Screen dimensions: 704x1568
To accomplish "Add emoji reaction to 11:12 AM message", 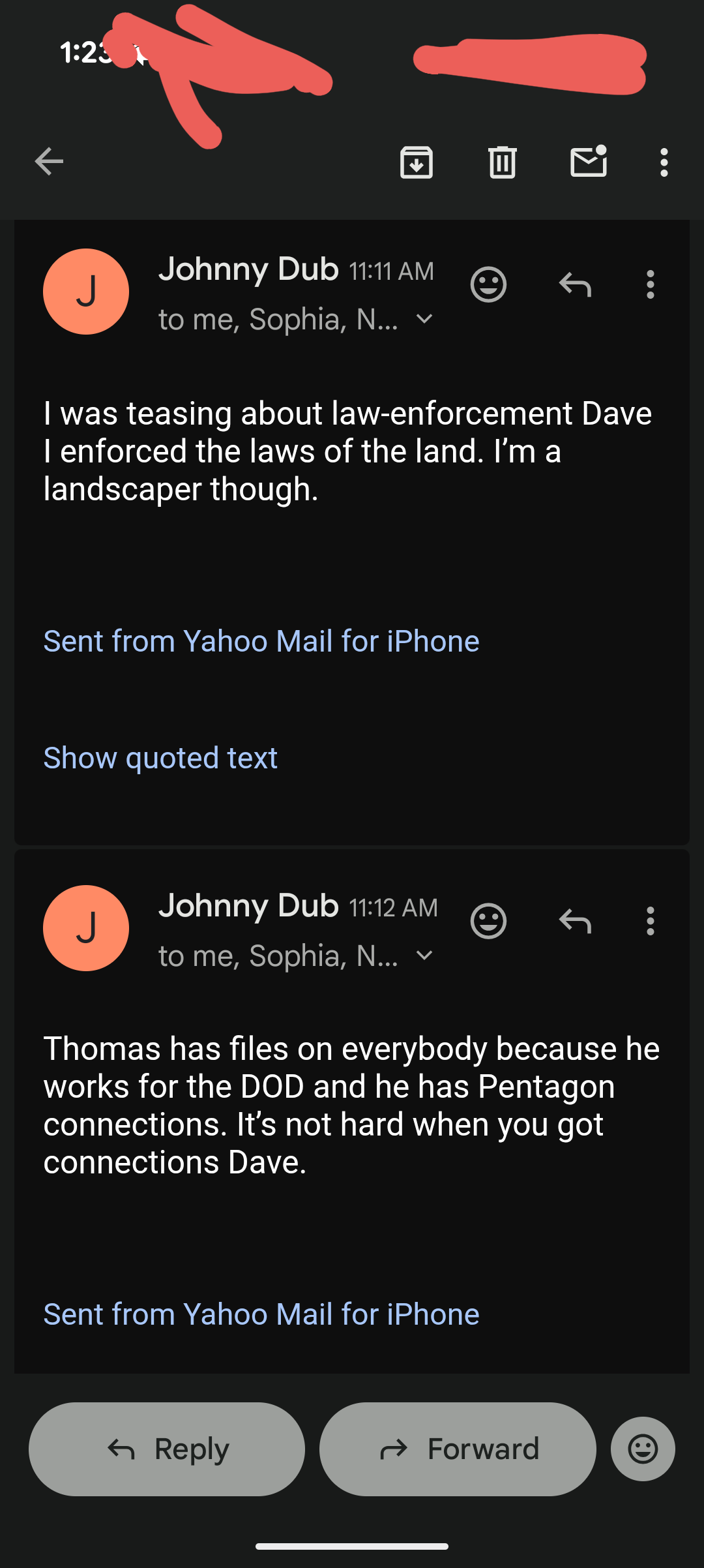I will pos(488,922).
